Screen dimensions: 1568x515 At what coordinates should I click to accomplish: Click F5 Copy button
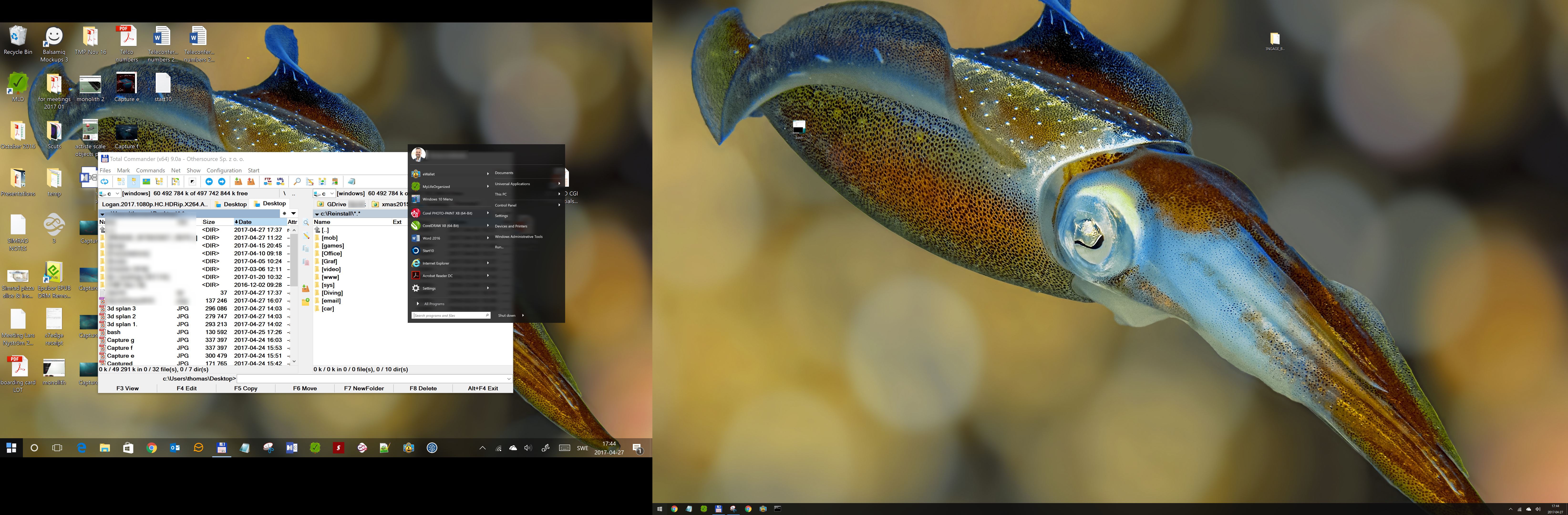click(246, 388)
